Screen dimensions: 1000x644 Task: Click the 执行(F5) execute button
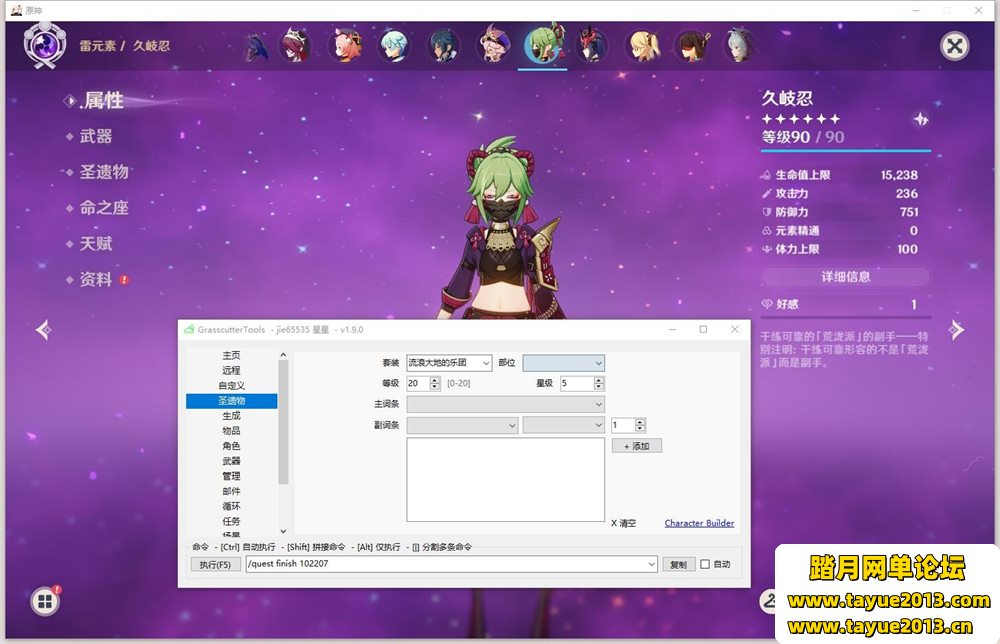[x=215, y=564]
